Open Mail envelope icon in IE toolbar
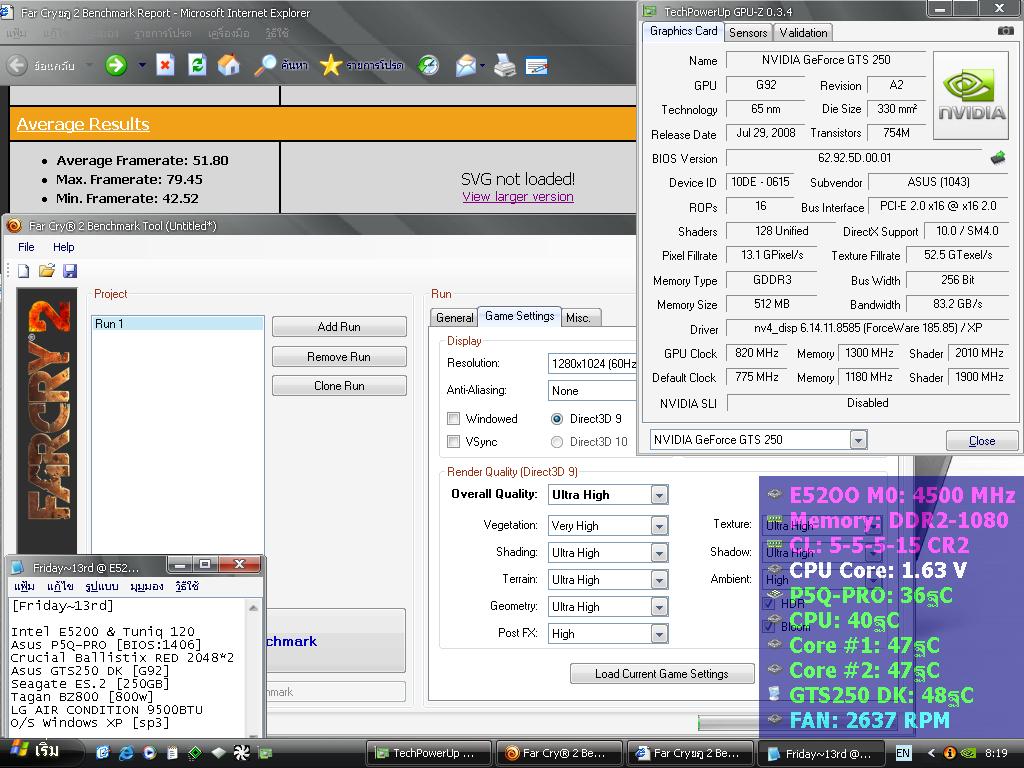Viewport: 1024px width, 768px height. click(x=466, y=65)
